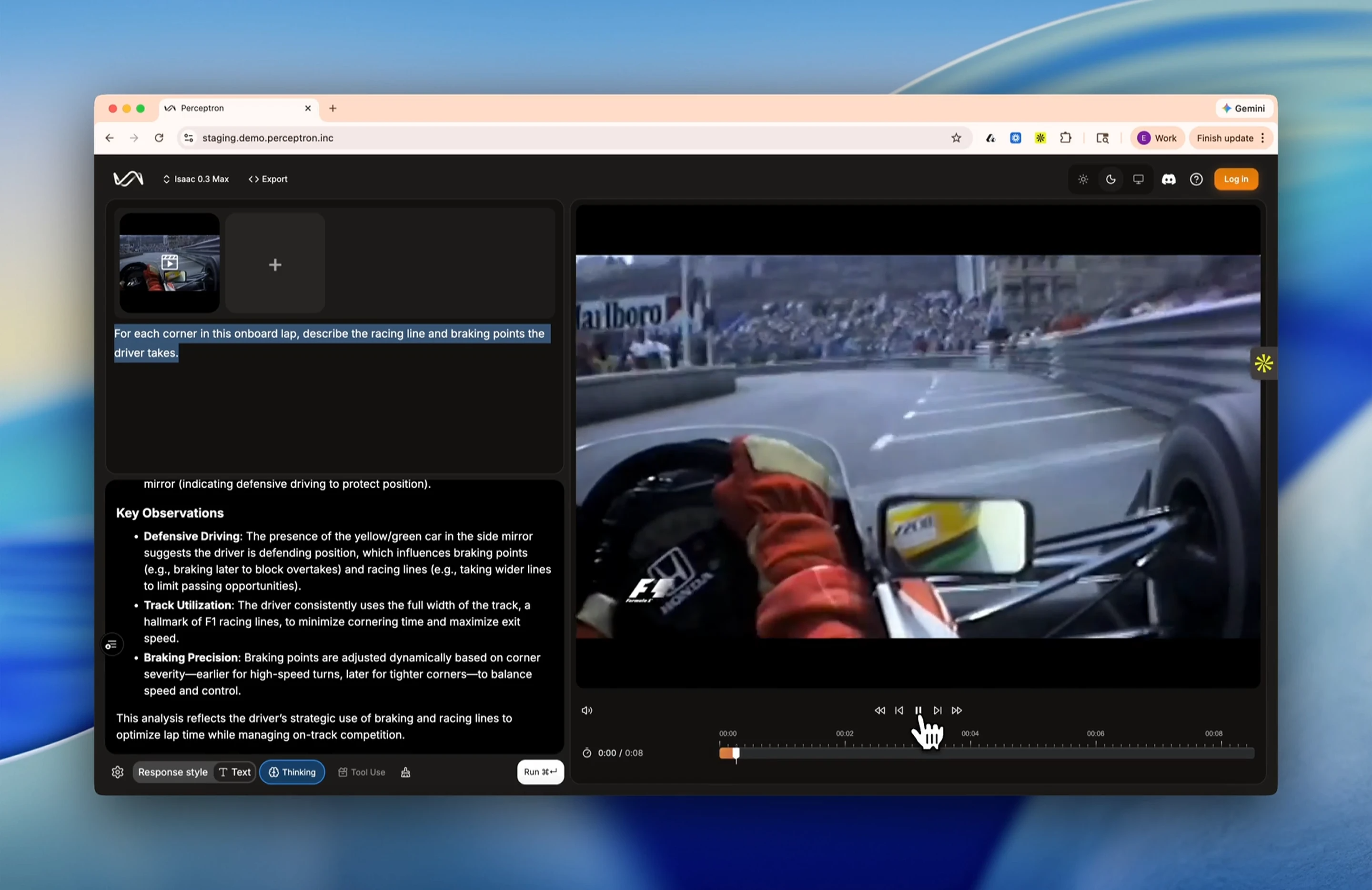Viewport: 1372px width, 890px height.
Task: Open the Discord link icon
Action: pos(1169,179)
